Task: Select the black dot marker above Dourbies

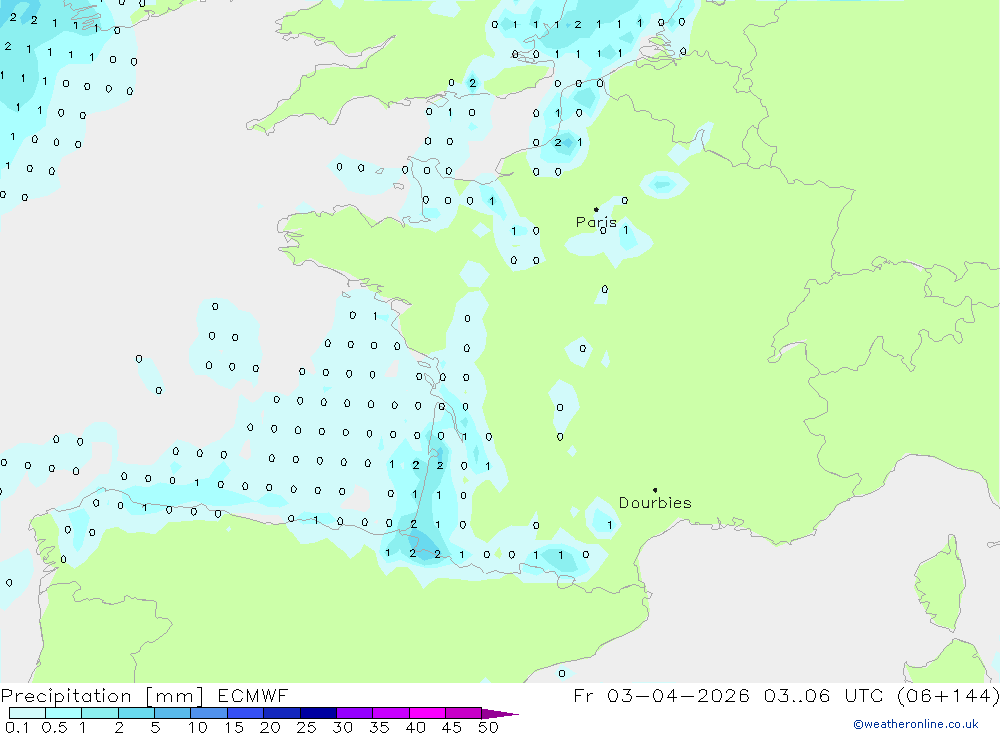Action: coord(655,490)
